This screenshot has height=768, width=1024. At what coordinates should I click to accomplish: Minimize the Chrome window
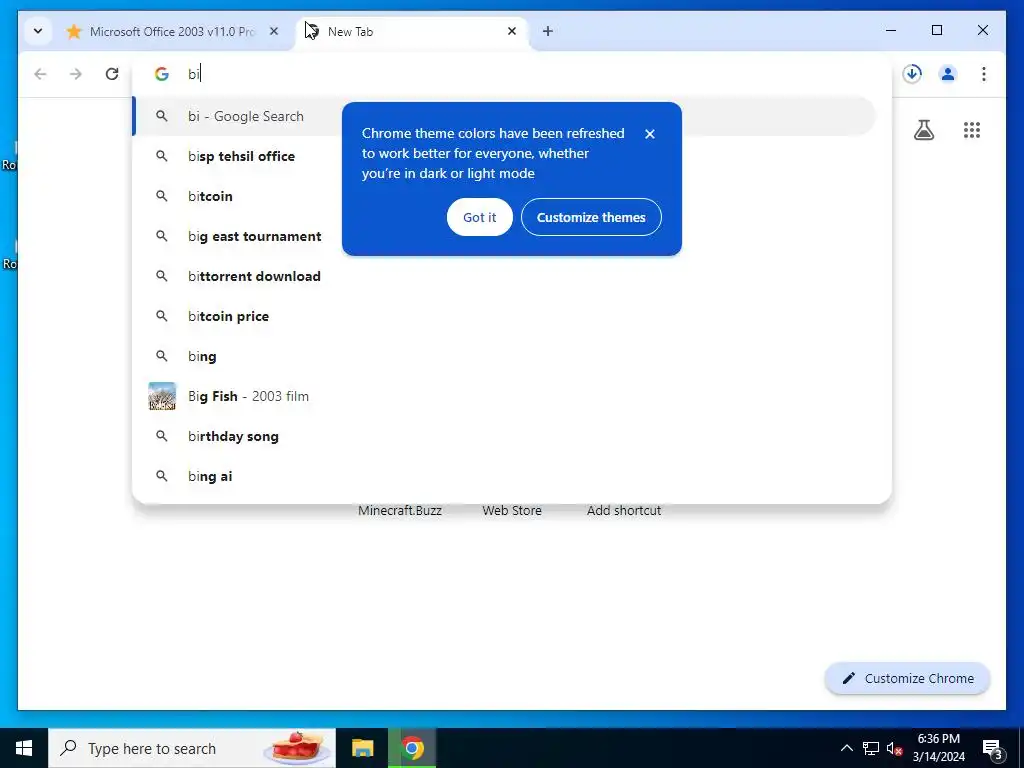tap(891, 30)
